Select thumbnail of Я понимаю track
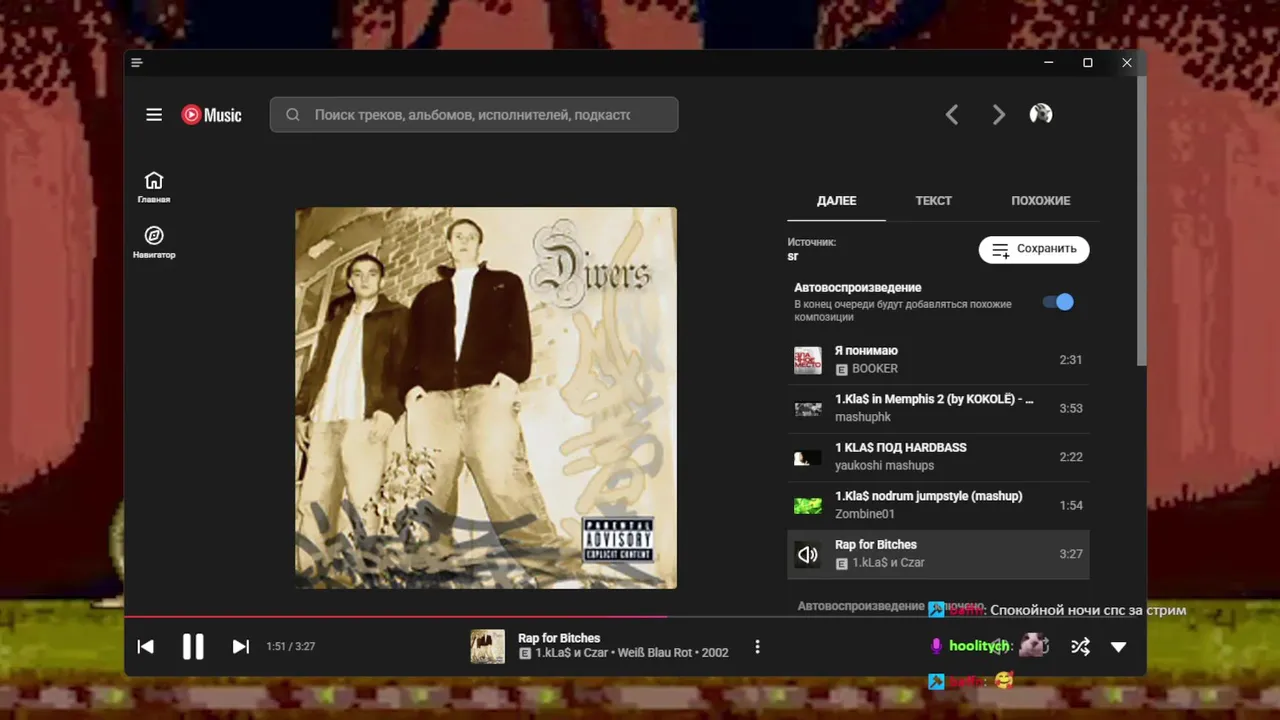 point(808,360)
